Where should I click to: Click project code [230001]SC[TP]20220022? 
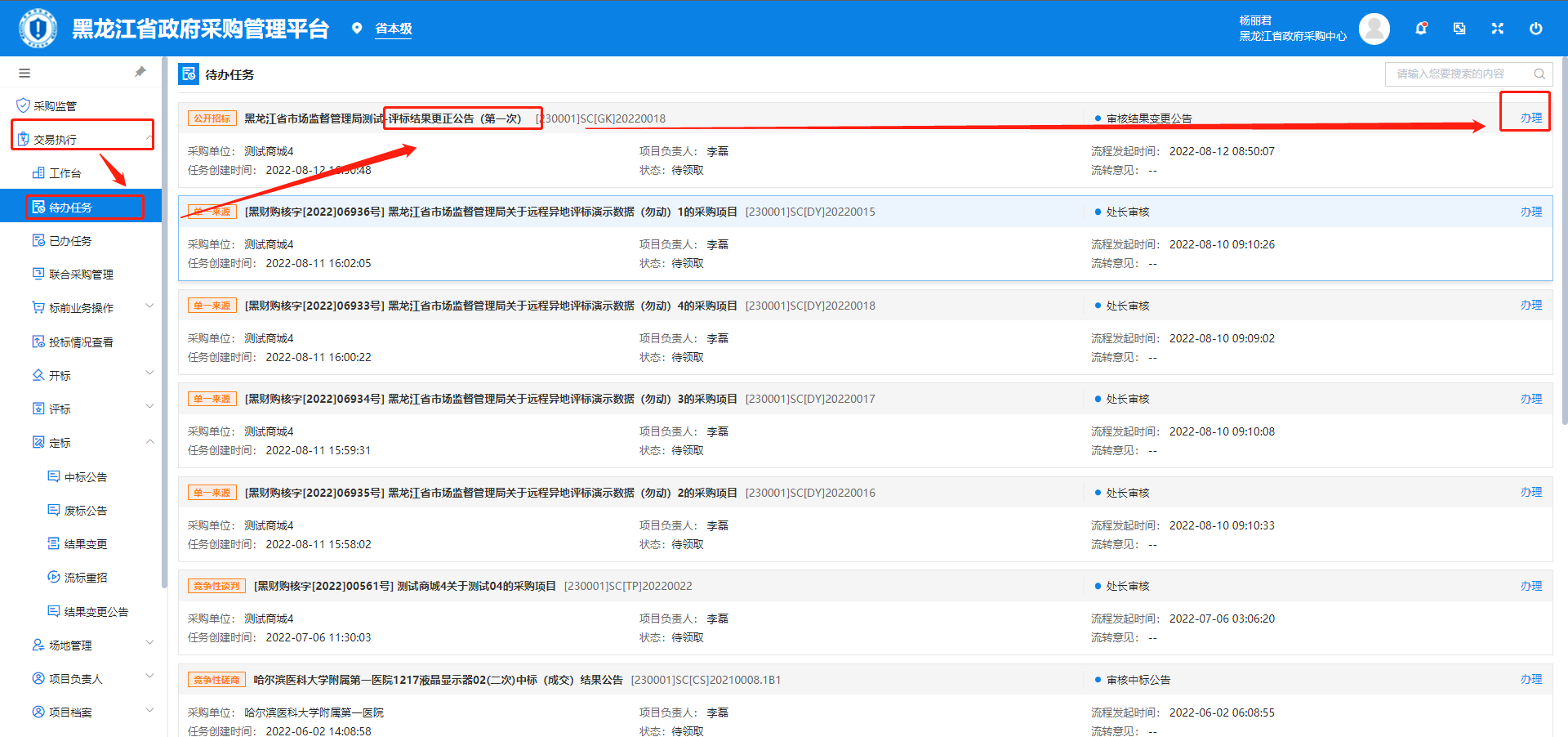(x=628, y=586)
